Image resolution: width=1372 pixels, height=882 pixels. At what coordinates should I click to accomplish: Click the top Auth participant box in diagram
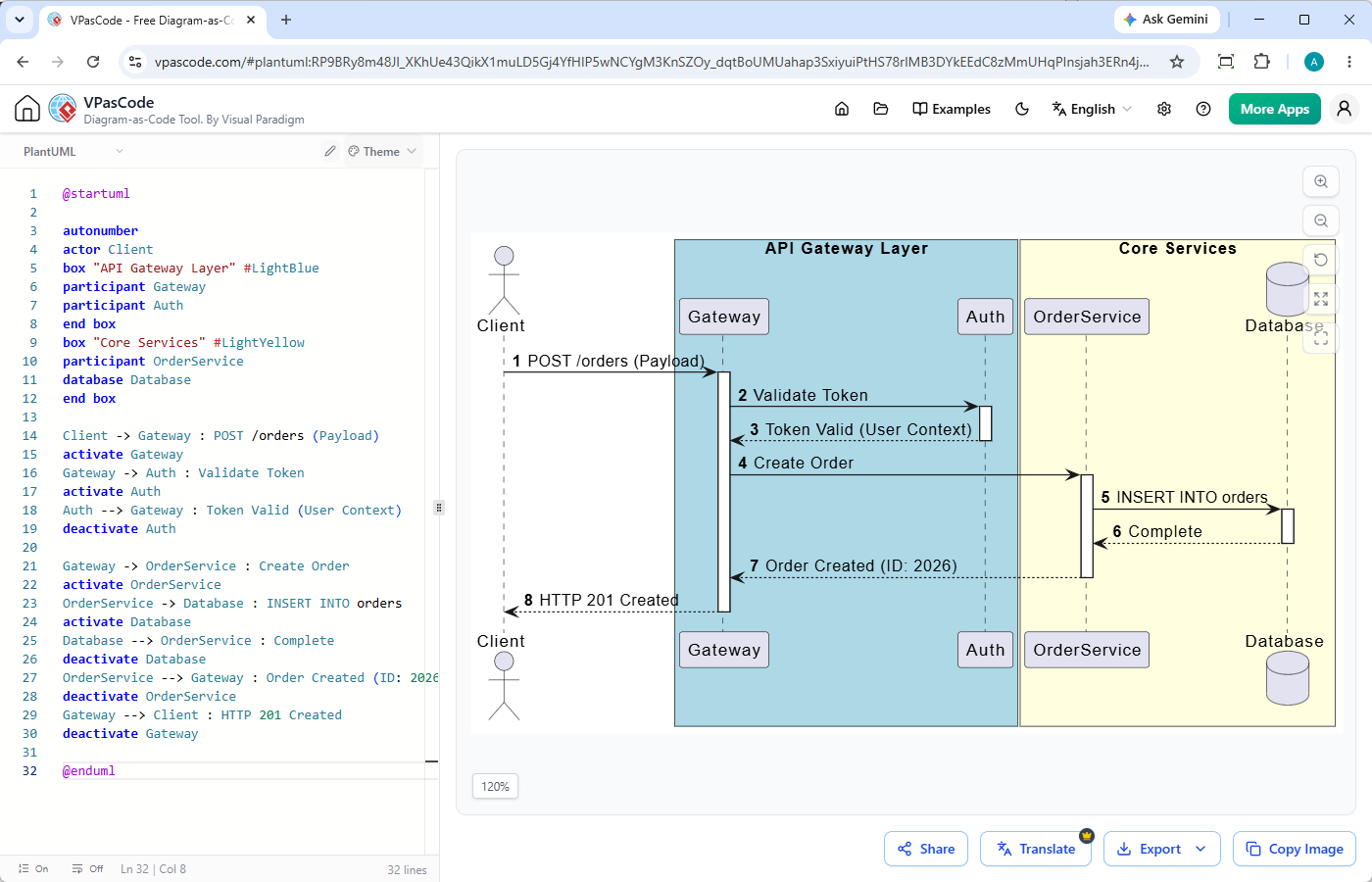tap(985, 317)
